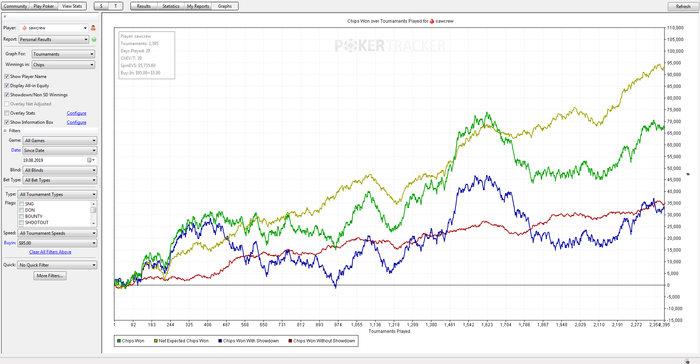Click the Refresh button
Screen dimensions: 700x364
[x=683, y=6]
